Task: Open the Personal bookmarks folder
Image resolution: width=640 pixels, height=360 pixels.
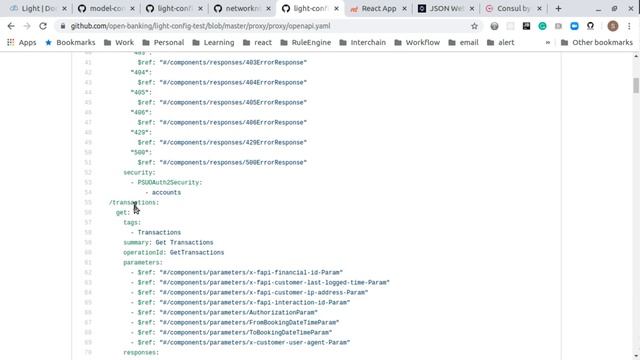Action: click(x=163, y=42)
